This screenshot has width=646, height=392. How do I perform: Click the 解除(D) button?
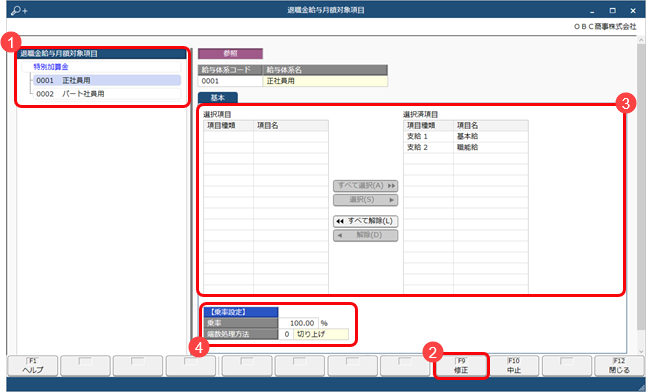coord(365,235)
